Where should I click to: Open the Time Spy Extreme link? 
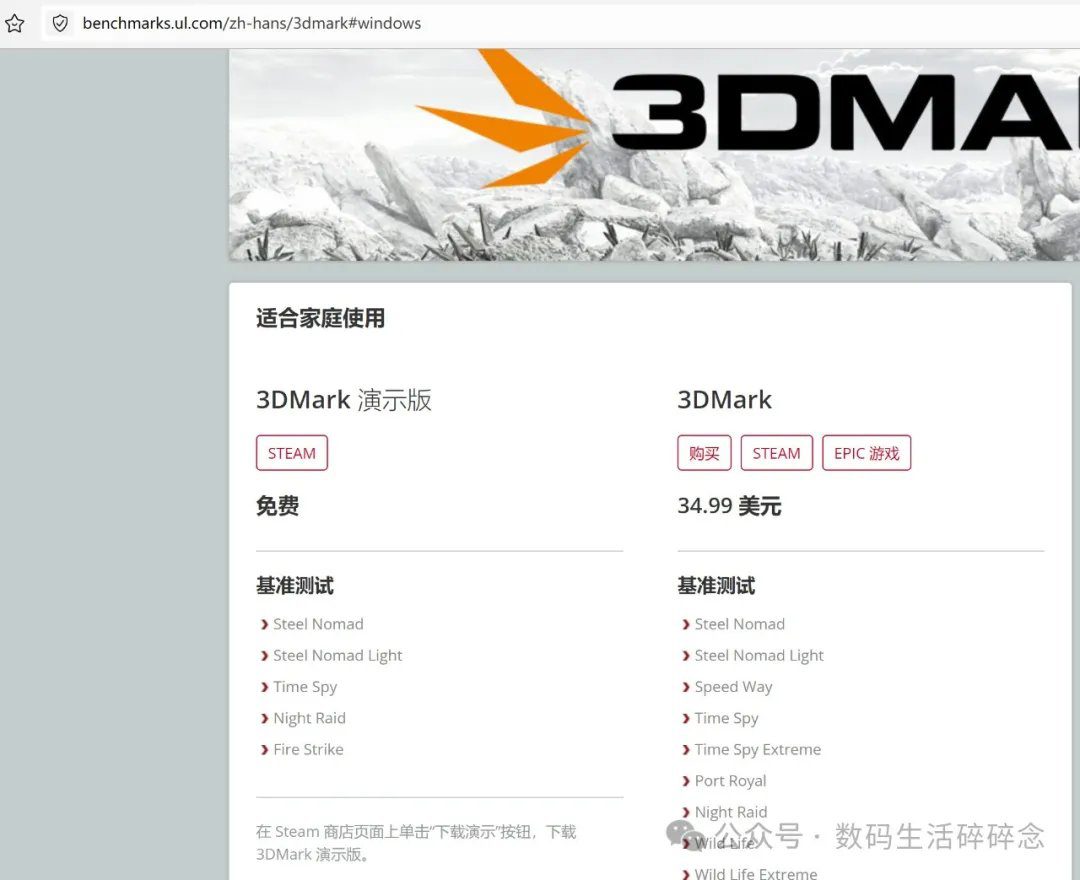tap(757, 749)
